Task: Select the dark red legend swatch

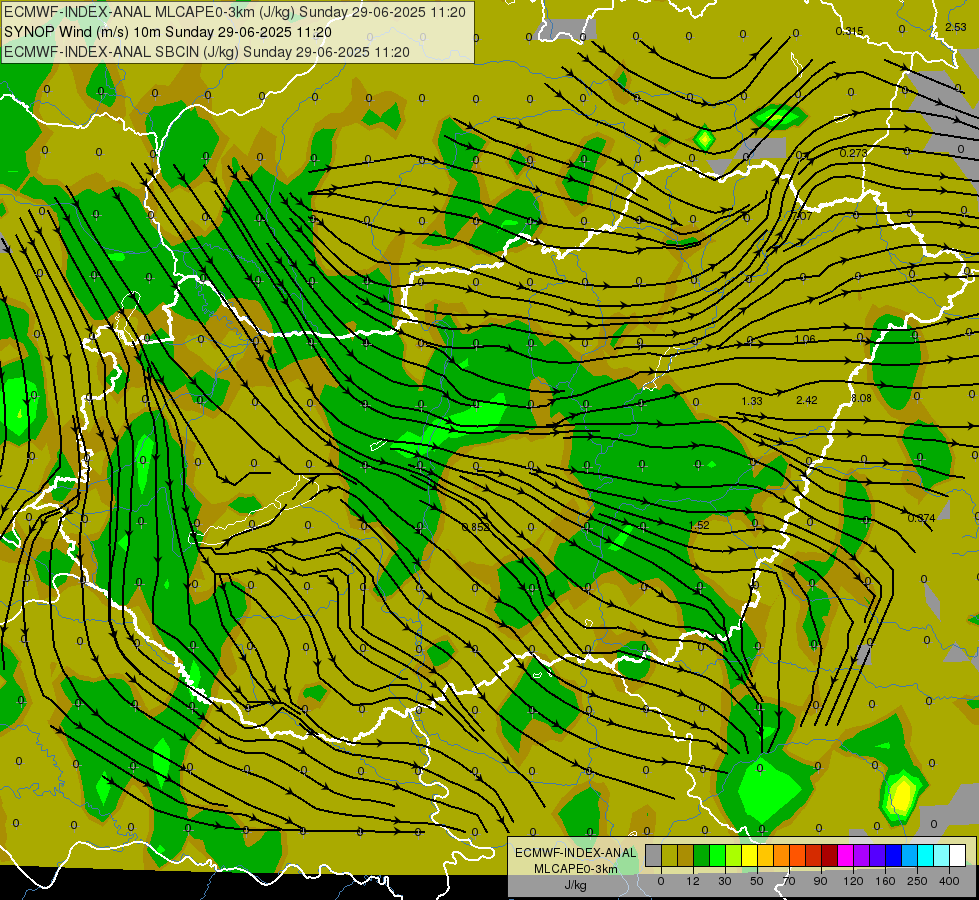Action: pos(830,855)
